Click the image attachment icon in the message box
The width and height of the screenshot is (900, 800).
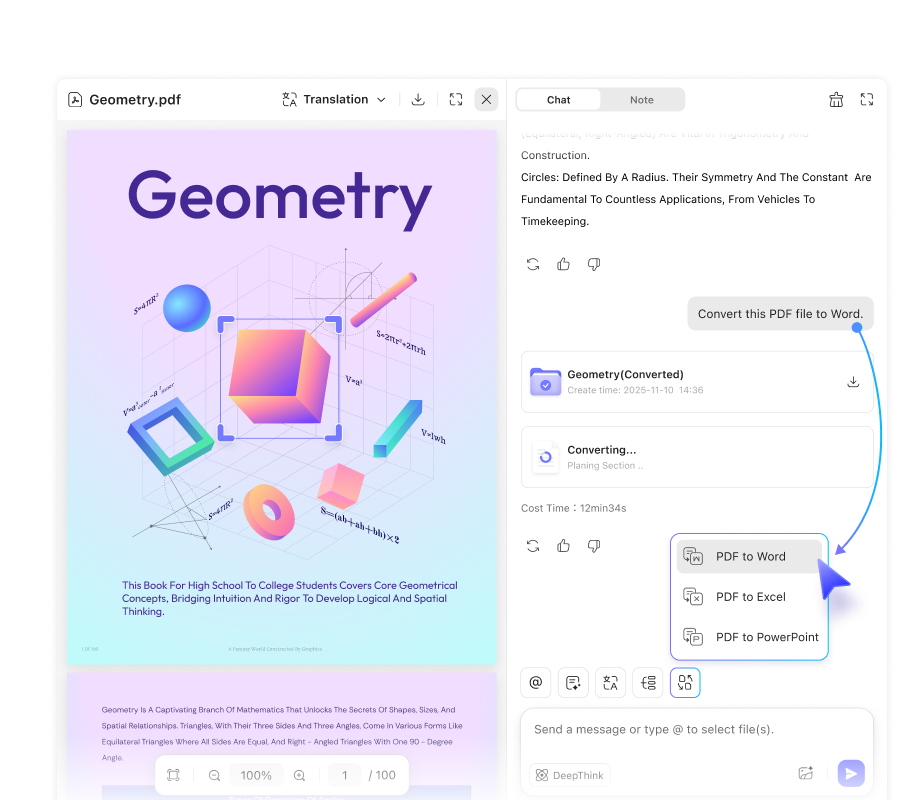[x=806, y=773]
